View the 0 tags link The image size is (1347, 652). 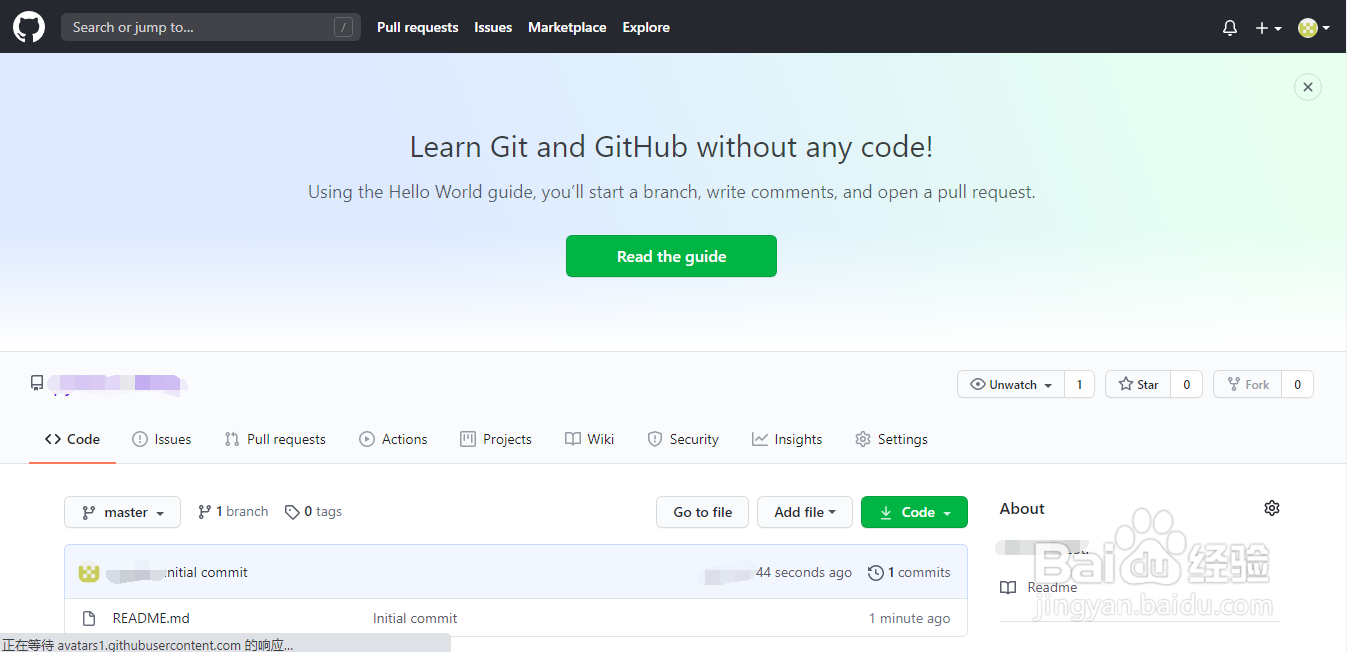click(x=313, y=512)
